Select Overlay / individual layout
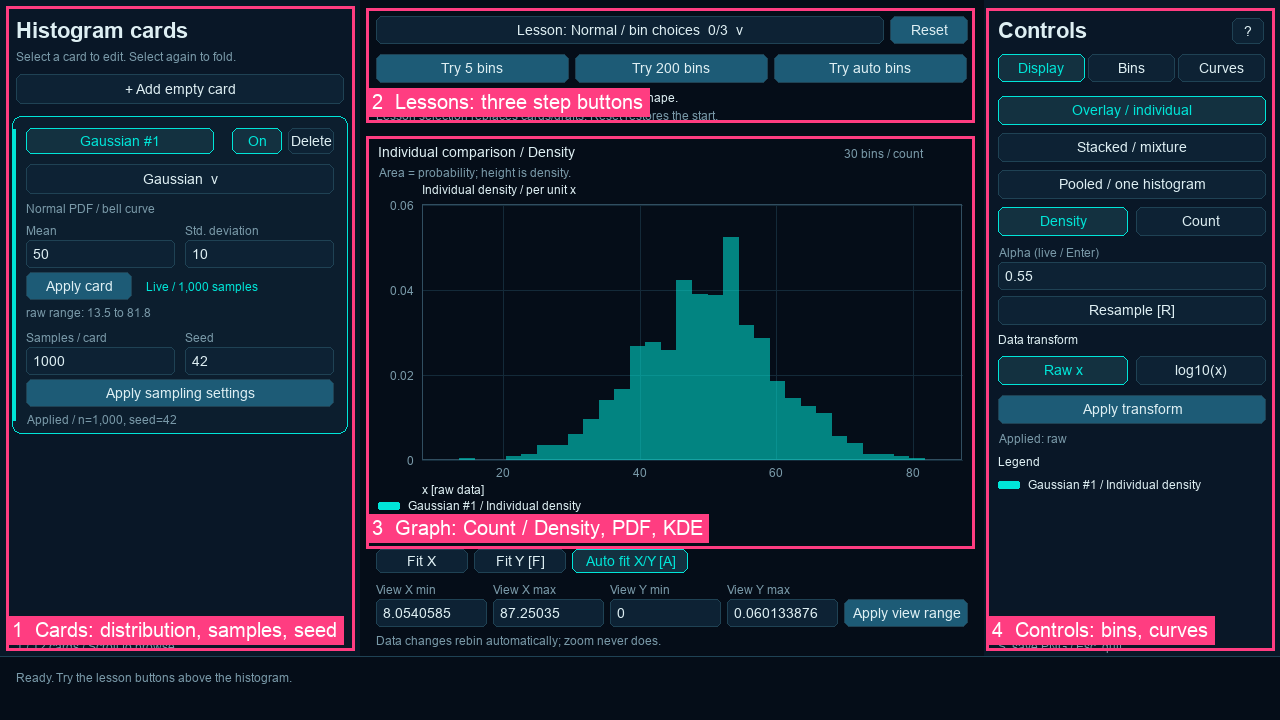 (x=1132, y=110)
